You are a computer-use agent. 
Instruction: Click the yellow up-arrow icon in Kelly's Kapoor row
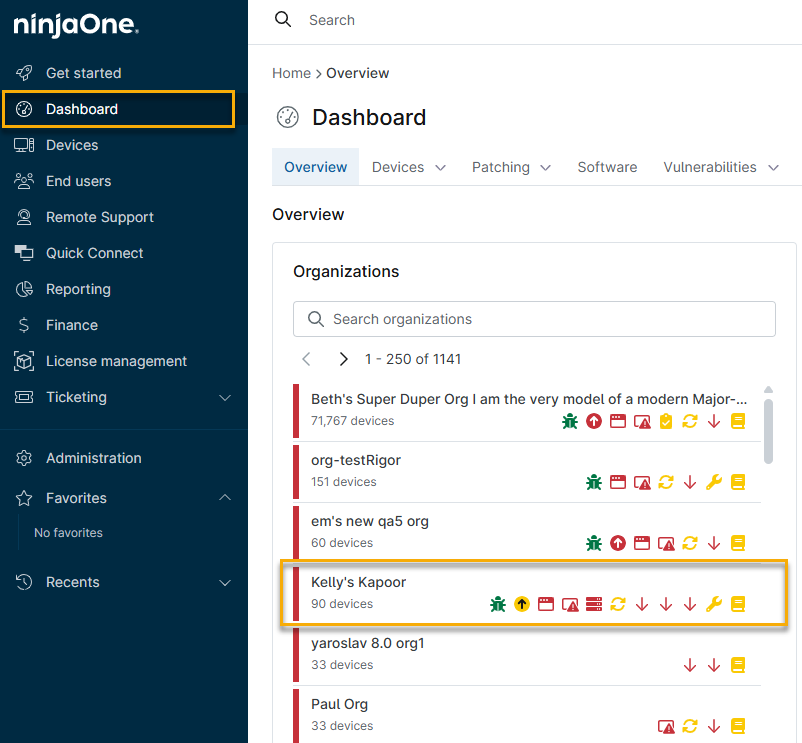point(522,604)
